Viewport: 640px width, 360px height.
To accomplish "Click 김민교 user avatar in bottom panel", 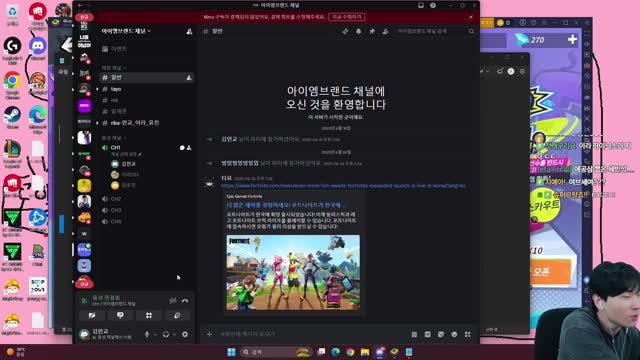I will 84,334.
